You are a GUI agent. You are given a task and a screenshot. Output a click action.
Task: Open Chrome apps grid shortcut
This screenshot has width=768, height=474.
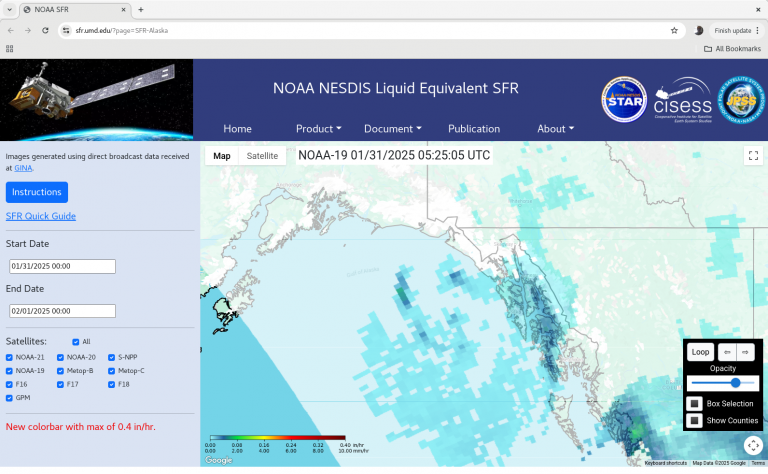(9, 48)
